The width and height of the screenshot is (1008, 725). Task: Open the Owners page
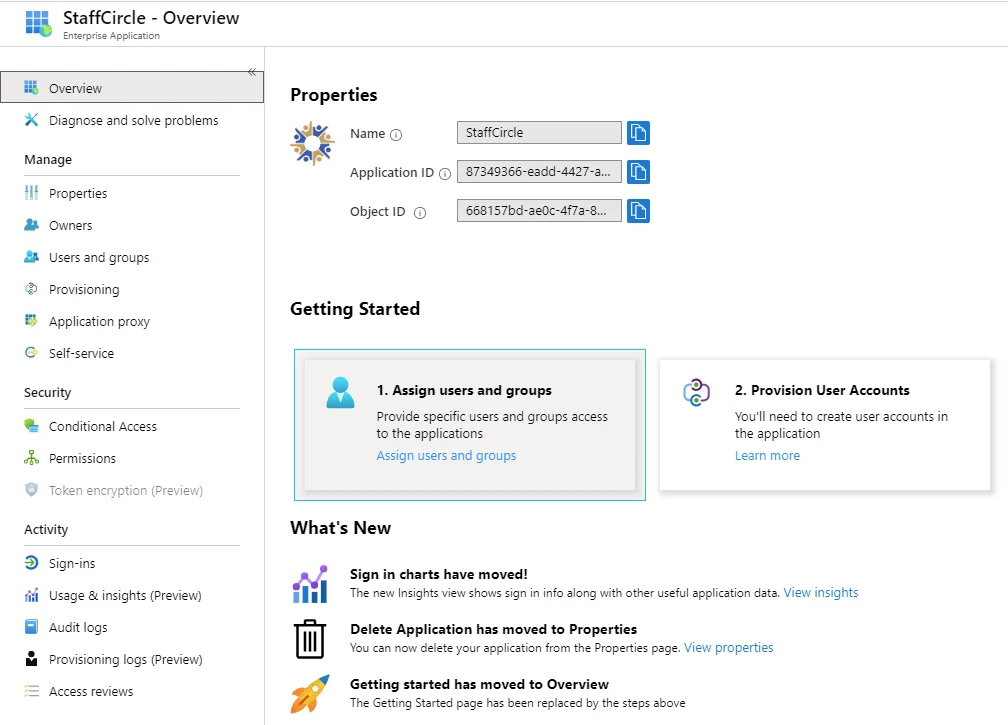tap(71, 225)
